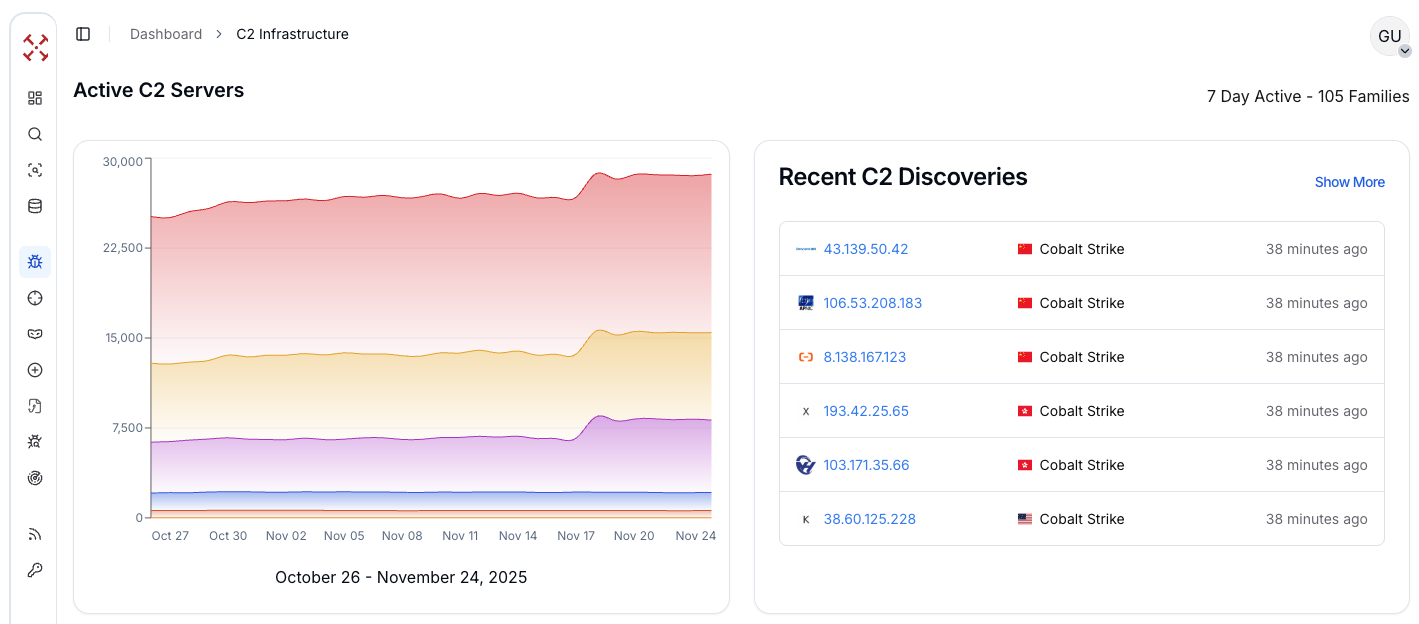Open the 43.139.50.42 IP address link
The width and height of the screenshot is (1419, 624).
[866, 248]
